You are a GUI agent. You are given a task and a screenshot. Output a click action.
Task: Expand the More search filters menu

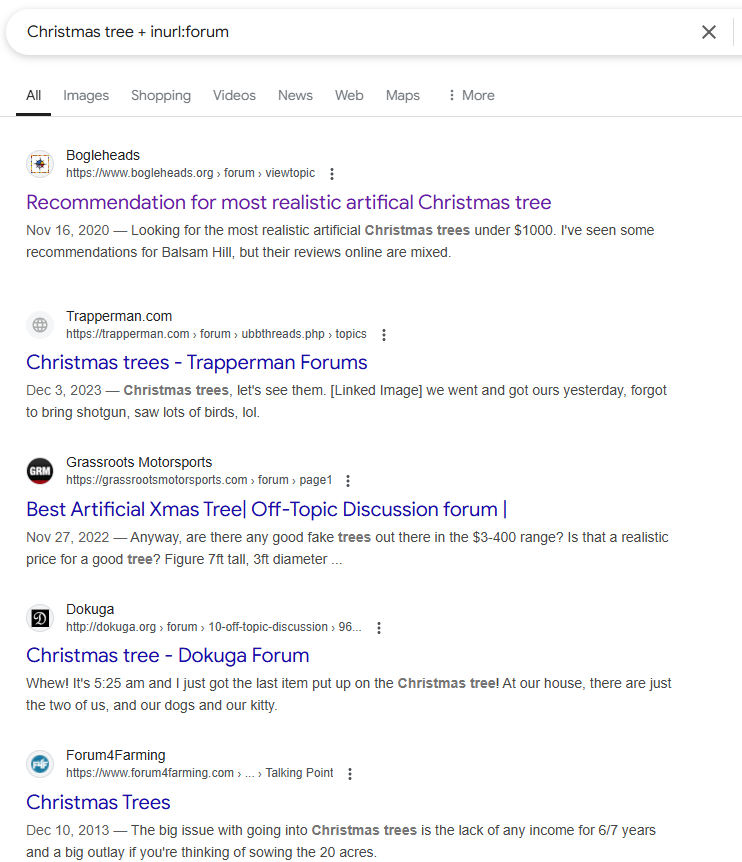(x=470, y=95)
